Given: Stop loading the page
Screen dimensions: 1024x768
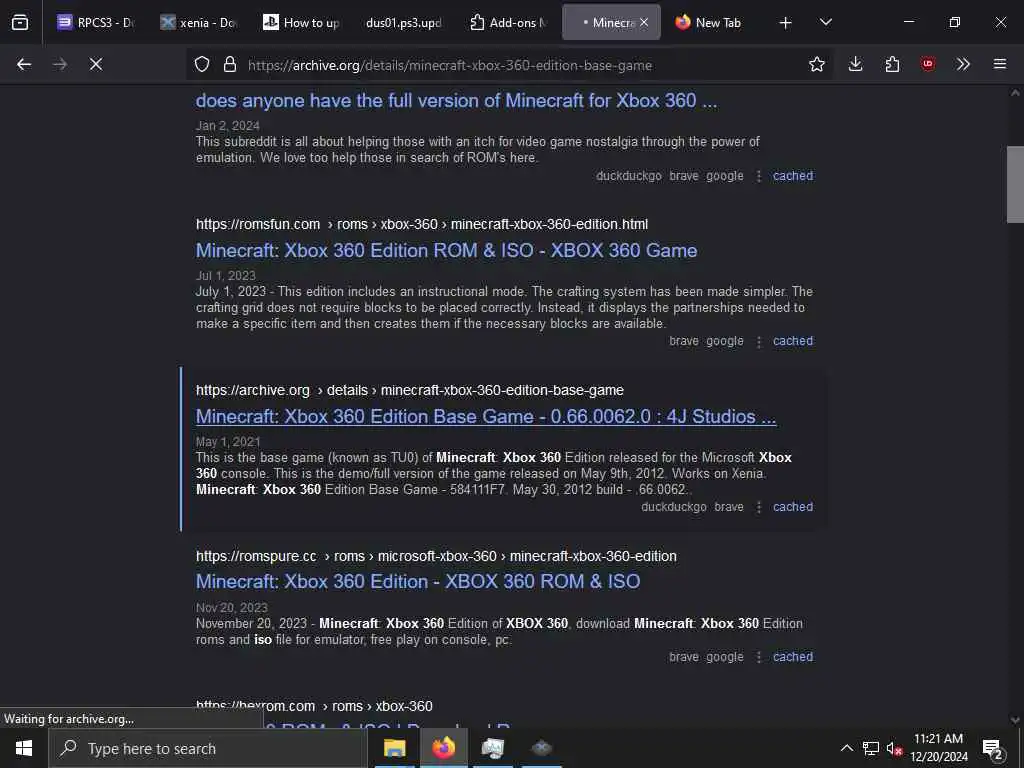Looking at the screenshot, I should [96, 64].
